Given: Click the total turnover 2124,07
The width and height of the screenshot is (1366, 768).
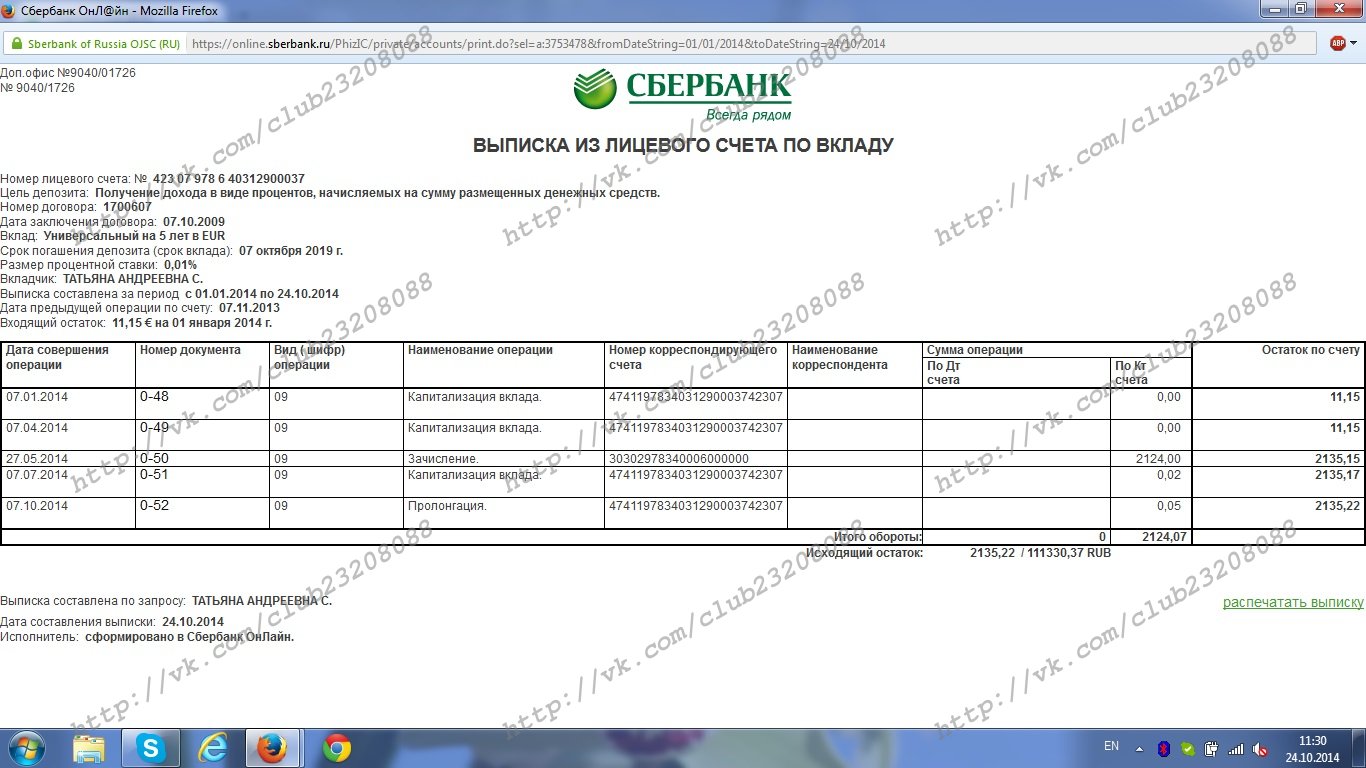Looking at the screenshot, I should coord(1163,537).
